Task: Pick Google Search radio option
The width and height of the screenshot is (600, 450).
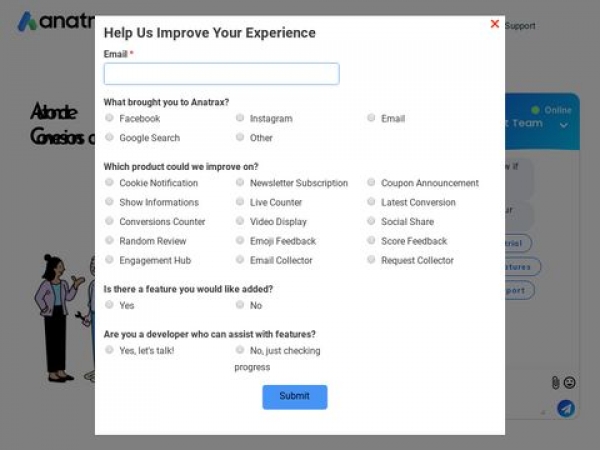Action: (109, 137)
